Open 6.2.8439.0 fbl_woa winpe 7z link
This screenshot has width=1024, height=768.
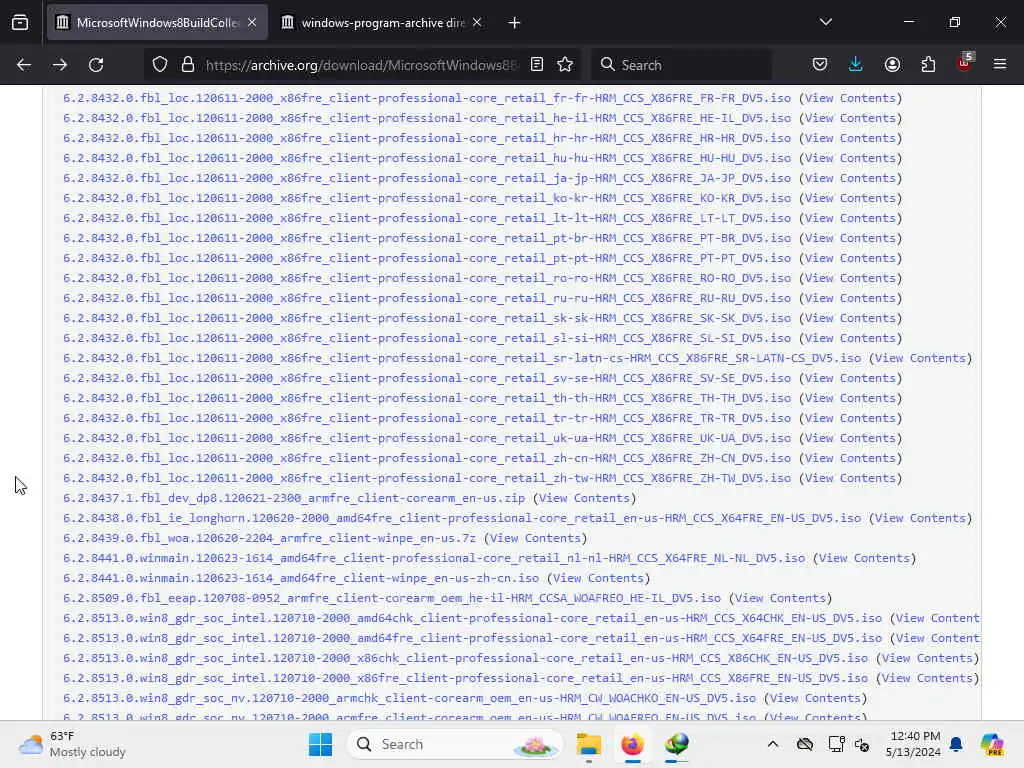pyautogui.click(x=269, y=538)
